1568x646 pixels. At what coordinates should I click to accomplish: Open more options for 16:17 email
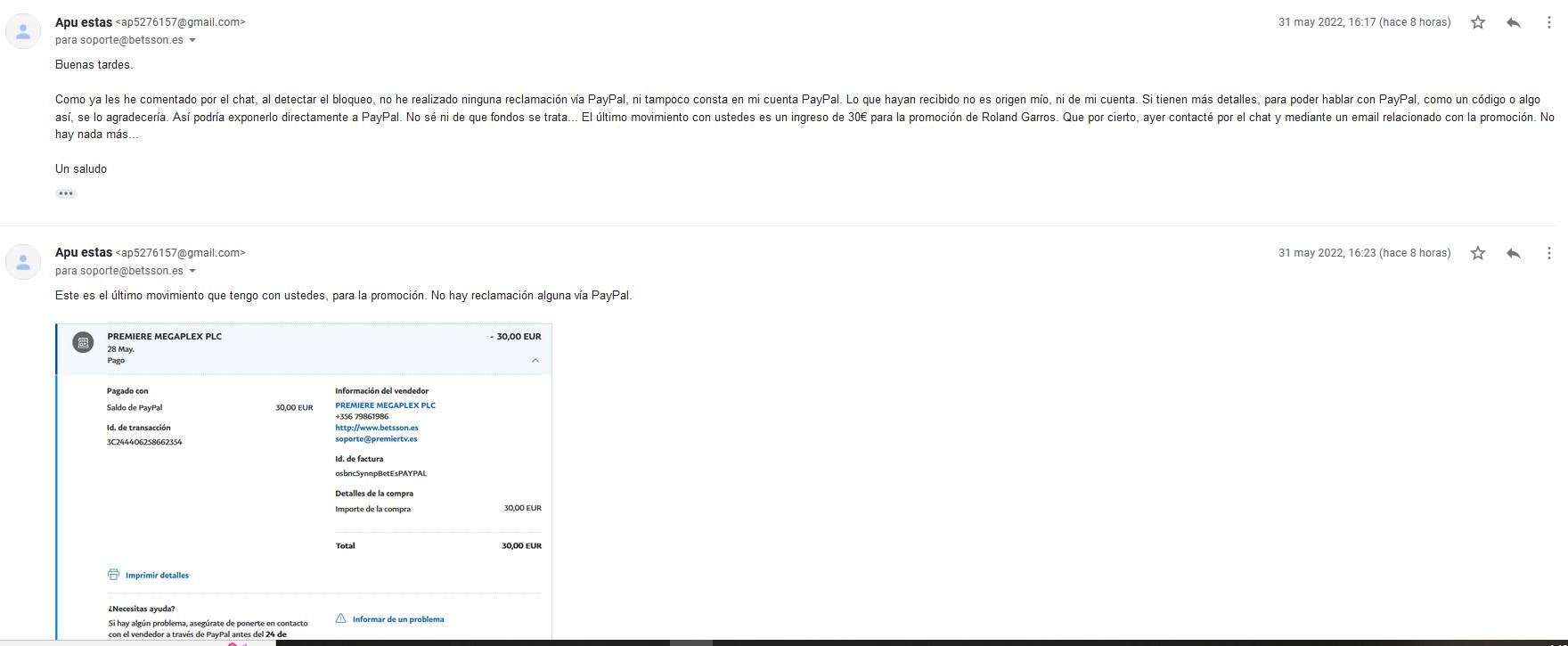coord(1548,22)
